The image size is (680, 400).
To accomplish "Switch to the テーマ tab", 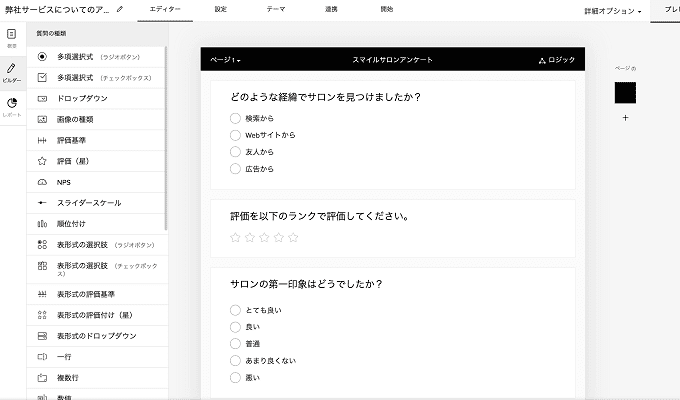I will point(274,8).
